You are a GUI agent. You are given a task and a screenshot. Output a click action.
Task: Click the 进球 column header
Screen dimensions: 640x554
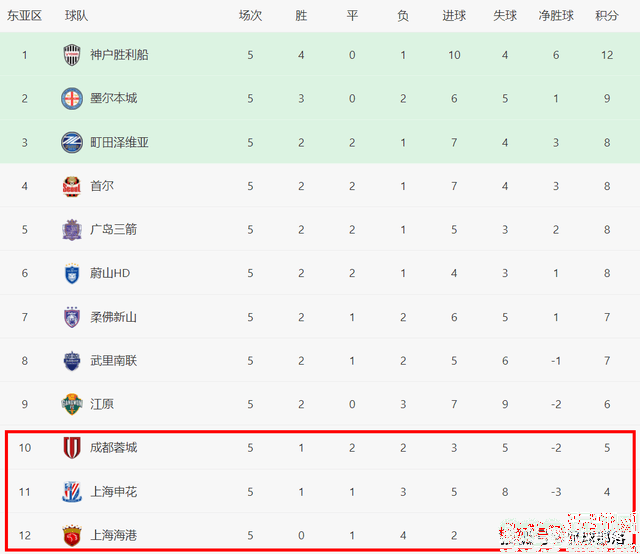pyautogui.click(x=454, y=16)
